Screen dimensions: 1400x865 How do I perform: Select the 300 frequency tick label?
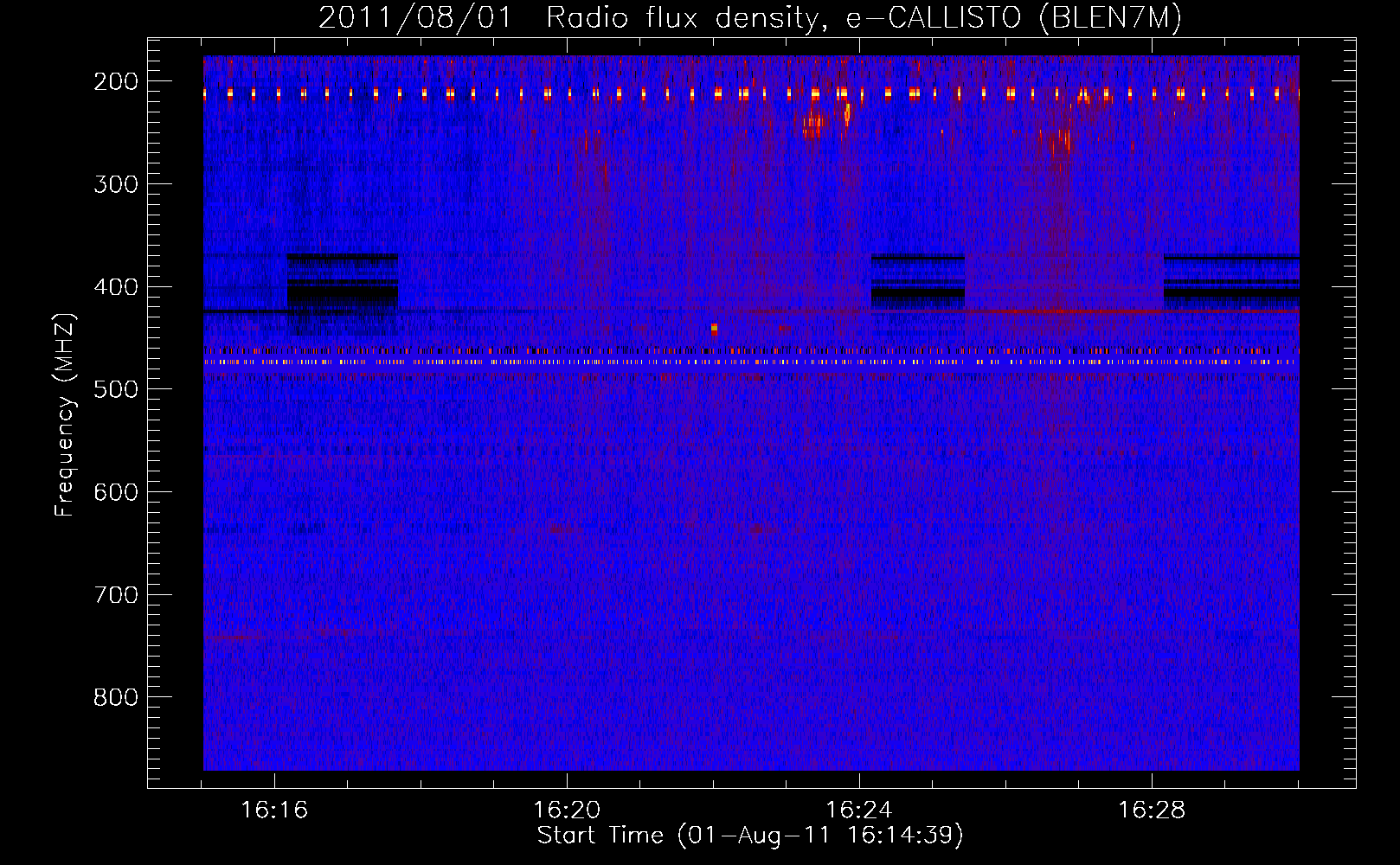click(116, 184)
